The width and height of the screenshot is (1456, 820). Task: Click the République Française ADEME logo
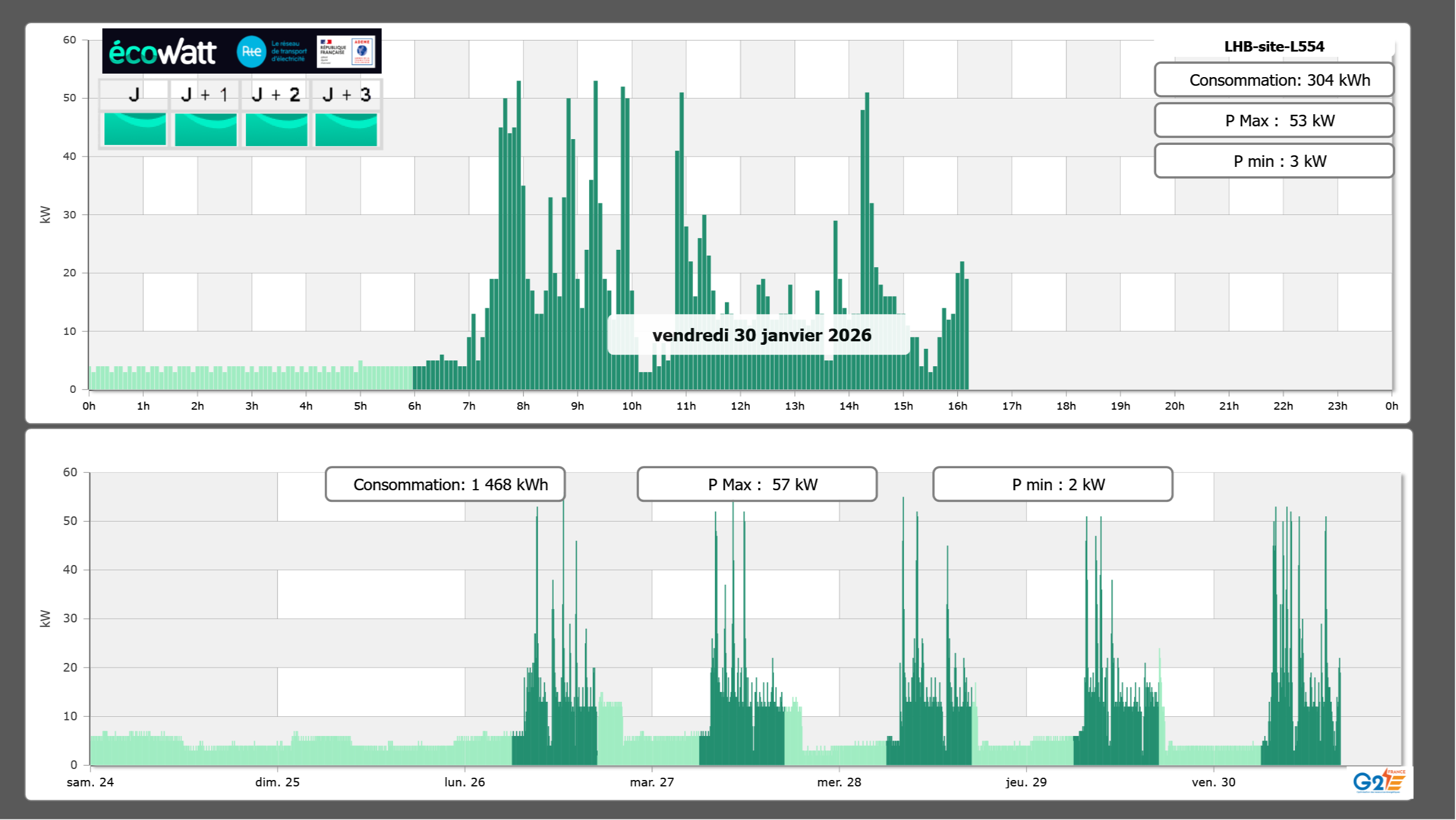346,52
